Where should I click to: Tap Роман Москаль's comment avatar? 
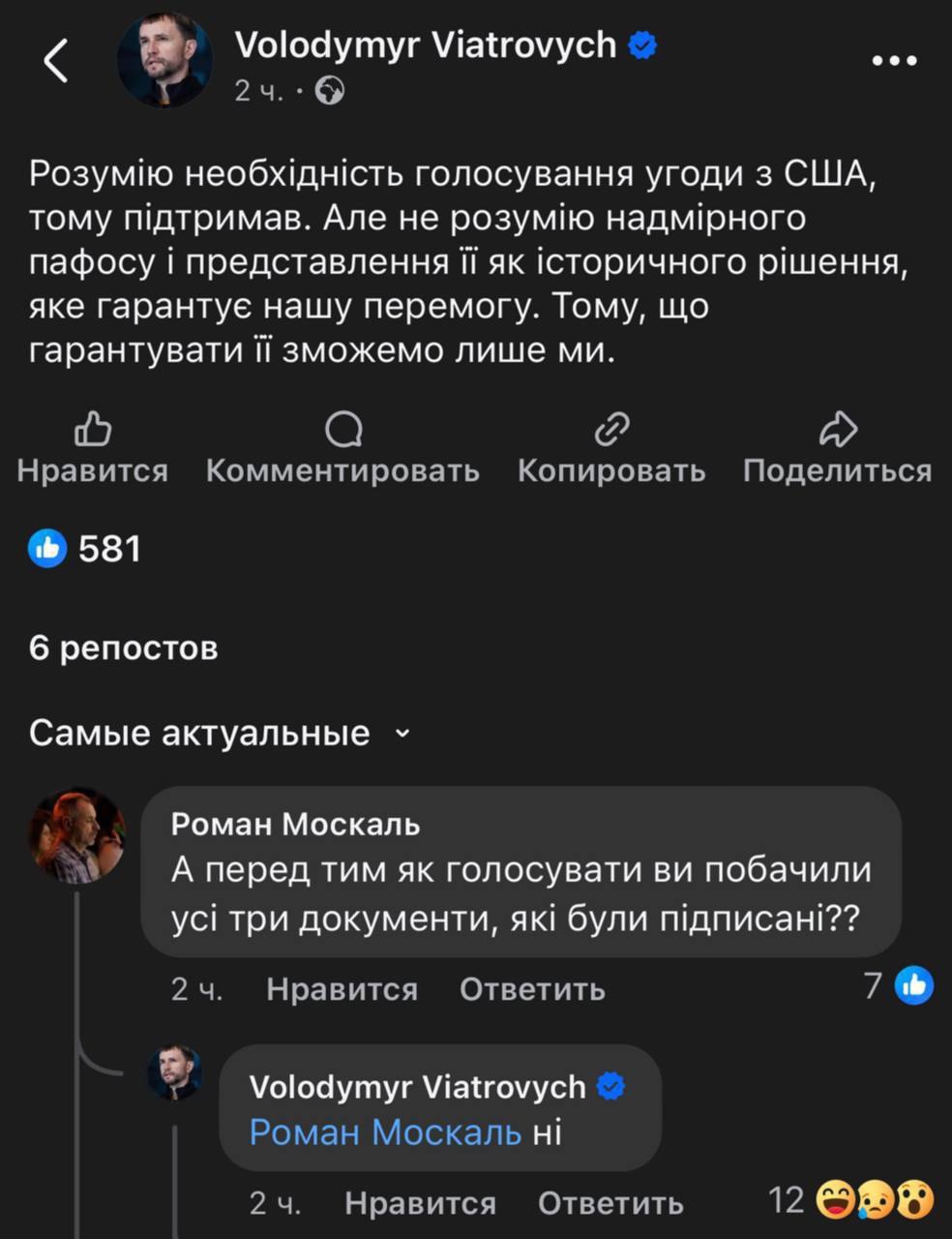76,835
